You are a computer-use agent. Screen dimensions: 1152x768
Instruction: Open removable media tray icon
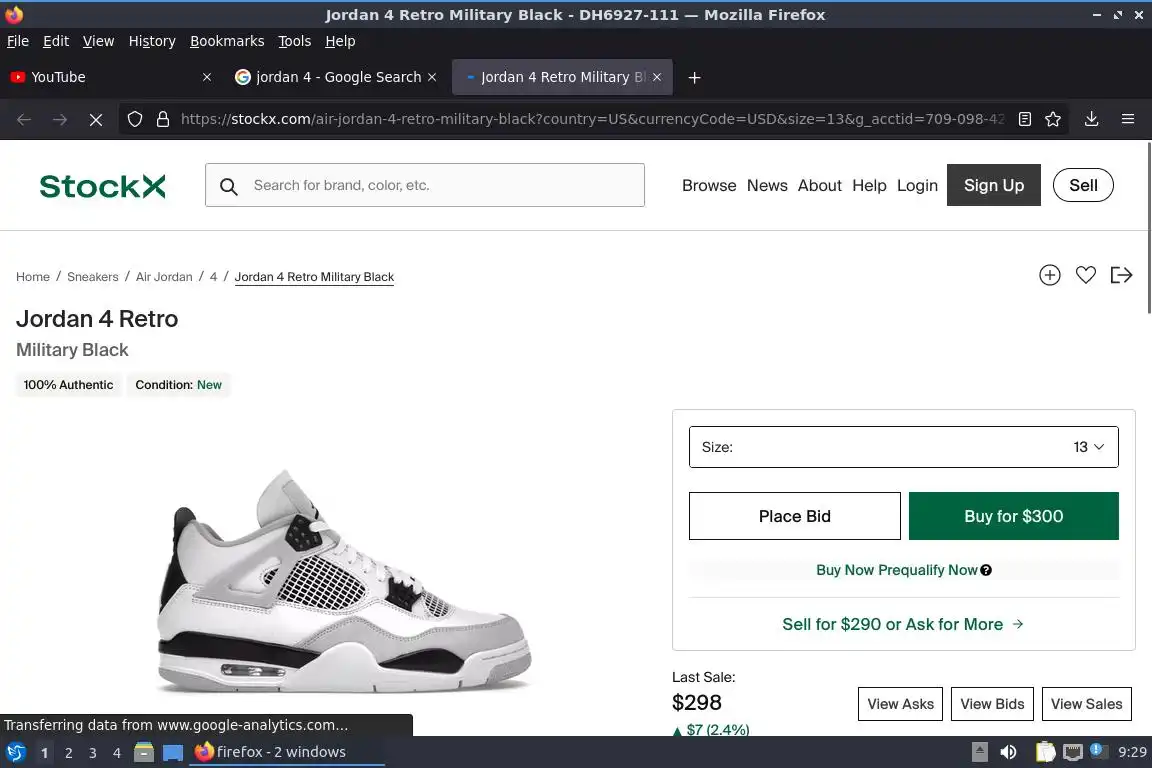[x=979, y=752]
